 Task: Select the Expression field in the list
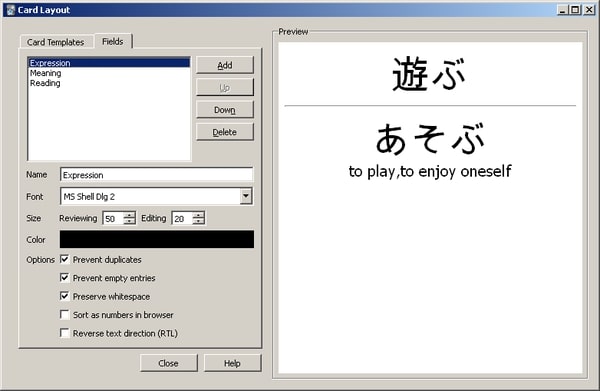[x=109, y=63]
